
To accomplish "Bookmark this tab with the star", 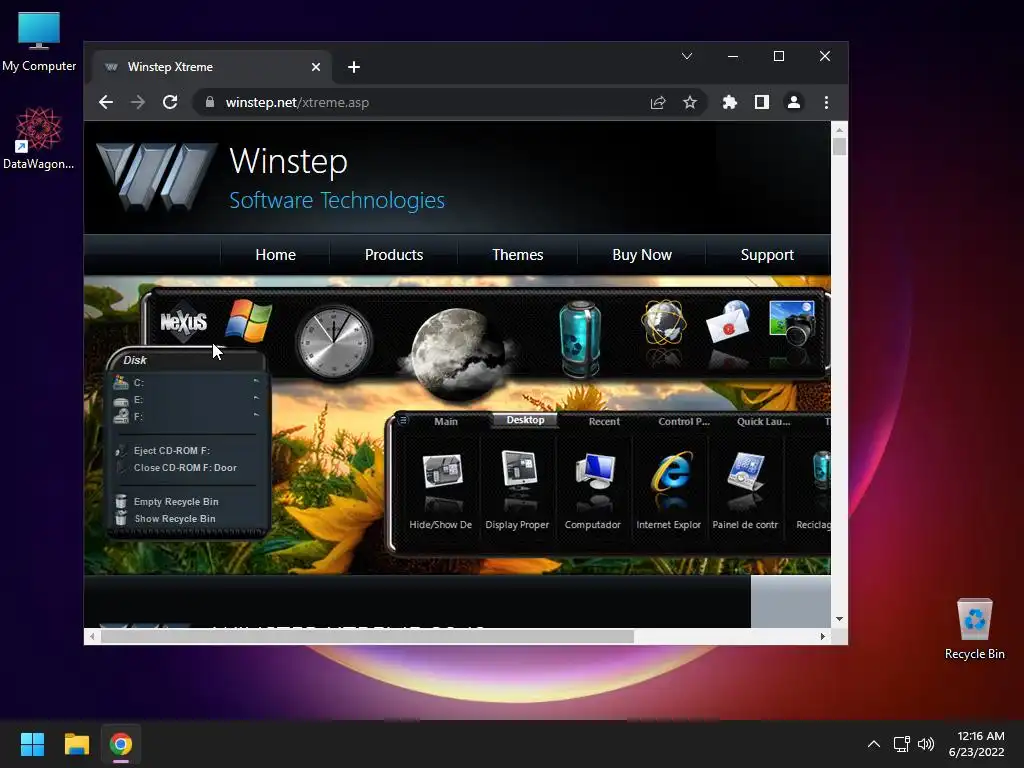I will (x=690, y=103).
